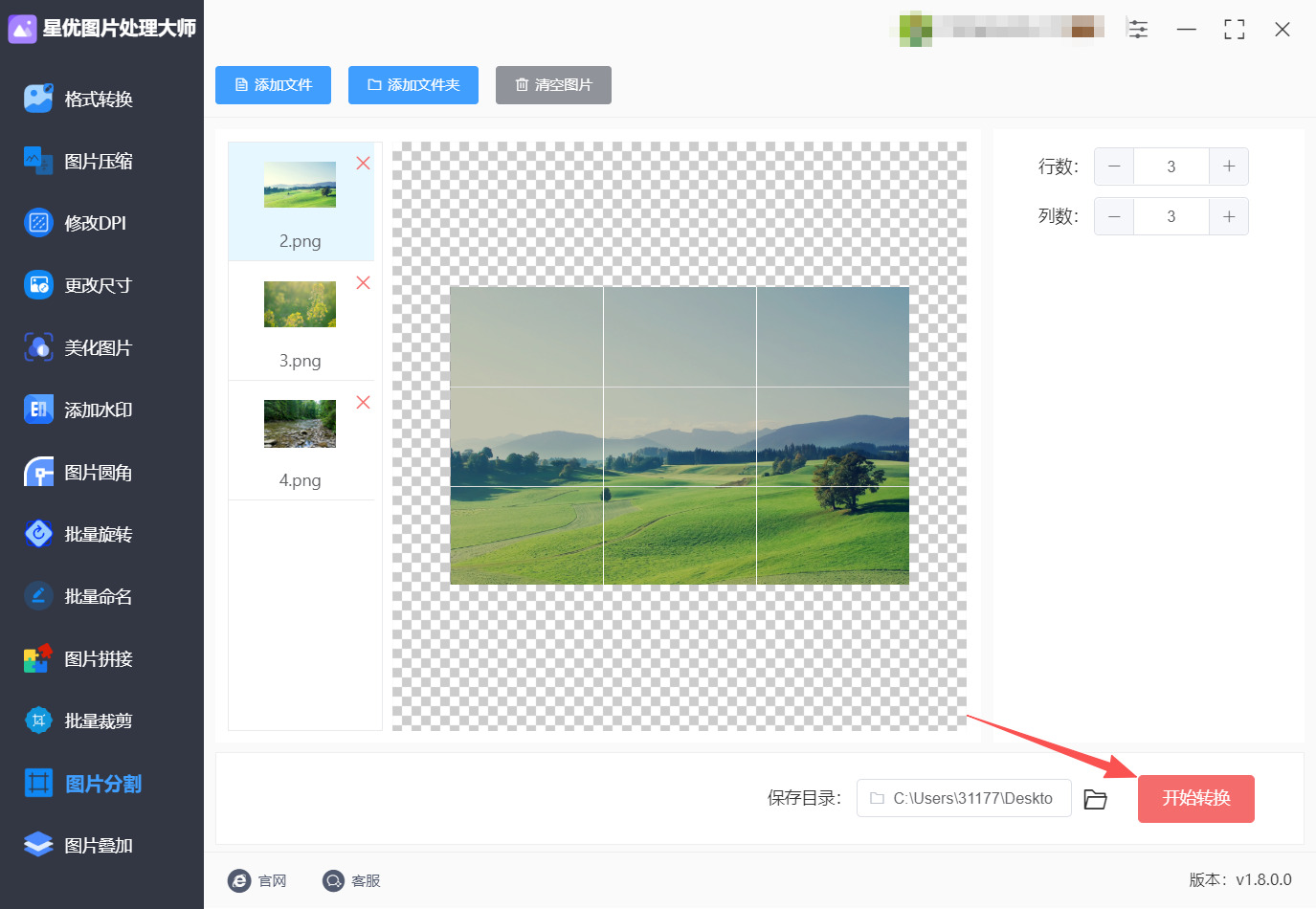Viewport: 1316px width, 909px height.
Task: Increase 列数 column count with plus
Action: 1229,216
